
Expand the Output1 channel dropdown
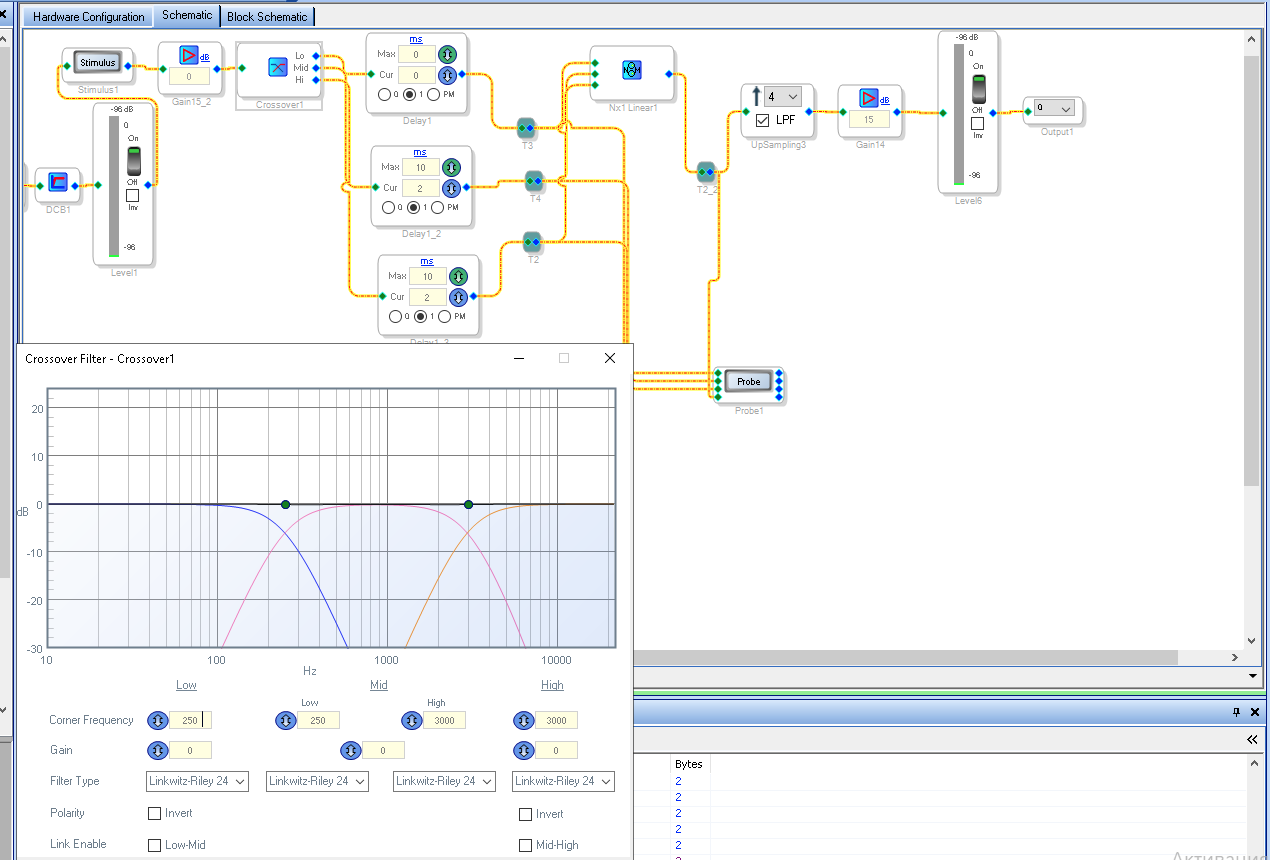(1054, 108)
